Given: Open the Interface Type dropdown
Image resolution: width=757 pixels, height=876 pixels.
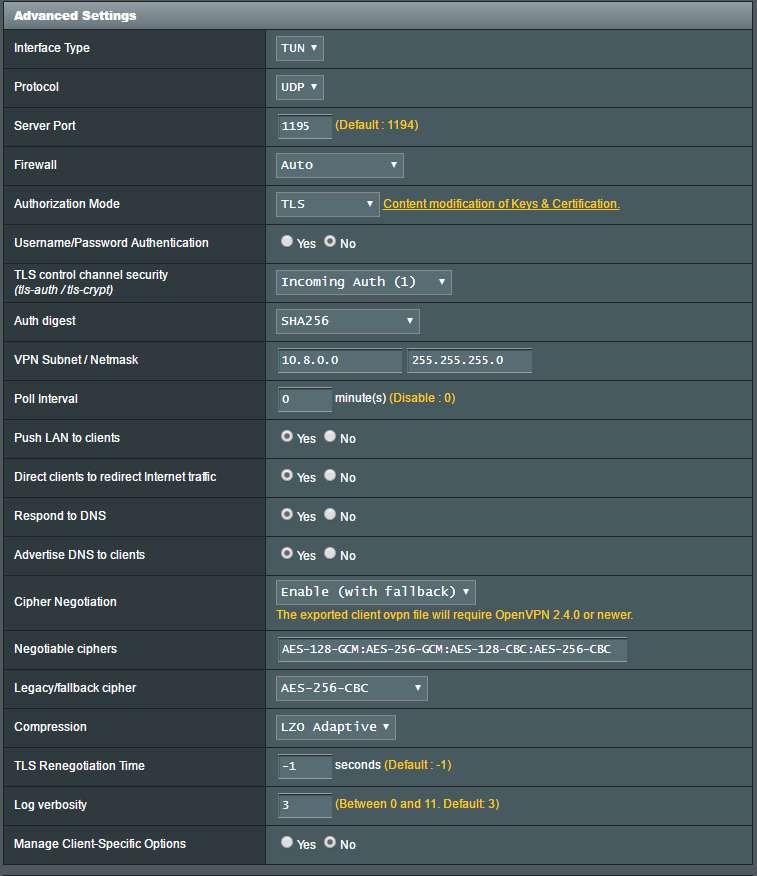Looking at the screenshot, I should click(300, 48).
